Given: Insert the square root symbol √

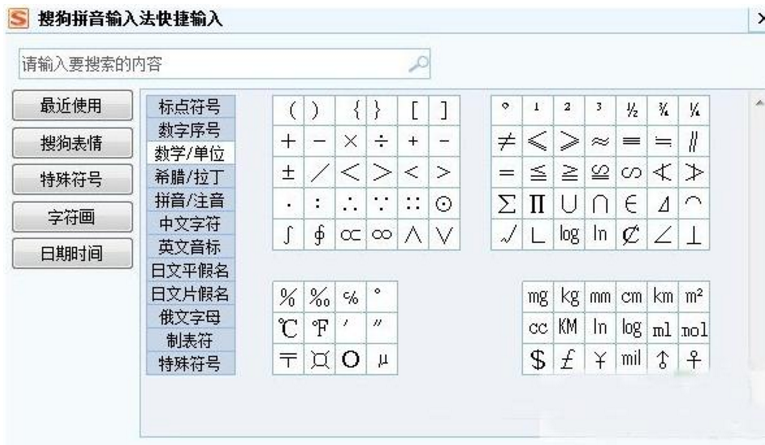Looking at the screenshot, I should pos(506,235).
